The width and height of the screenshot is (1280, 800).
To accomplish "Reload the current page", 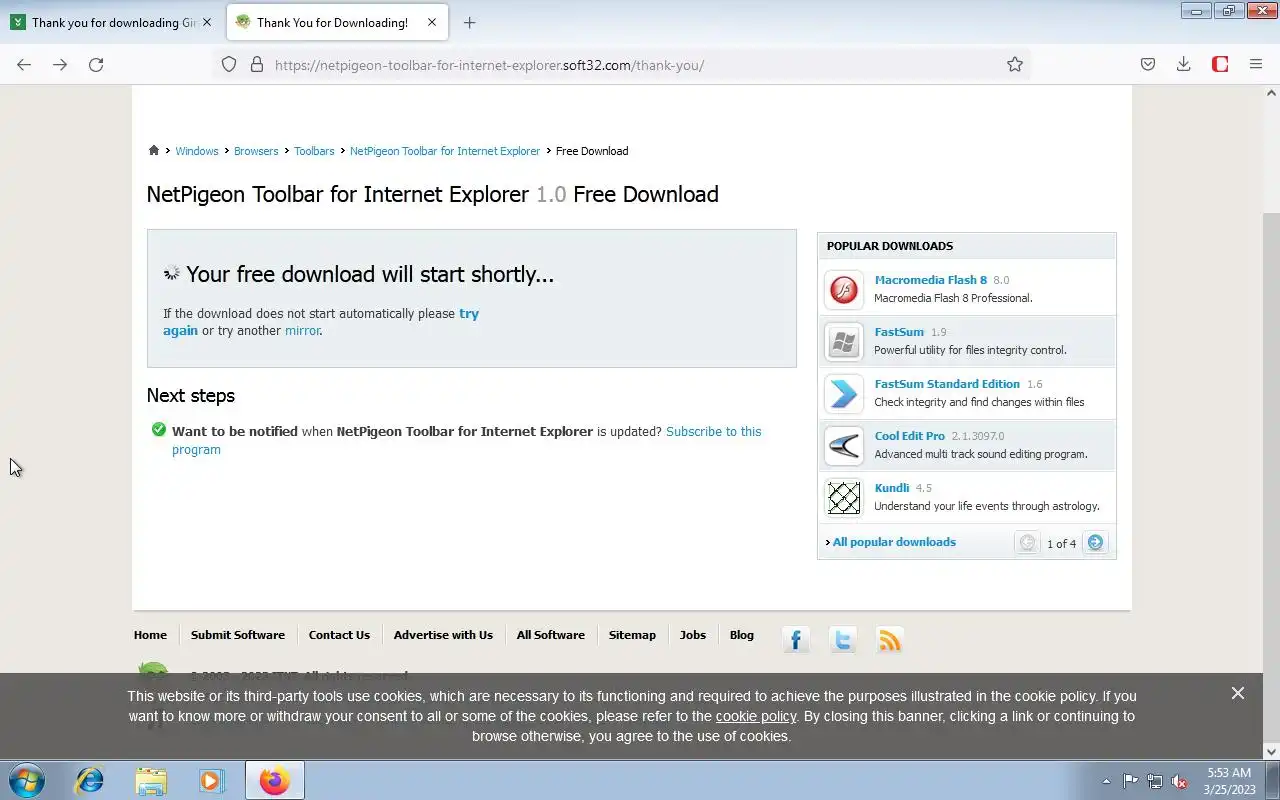I will click(x=96, y=65).
